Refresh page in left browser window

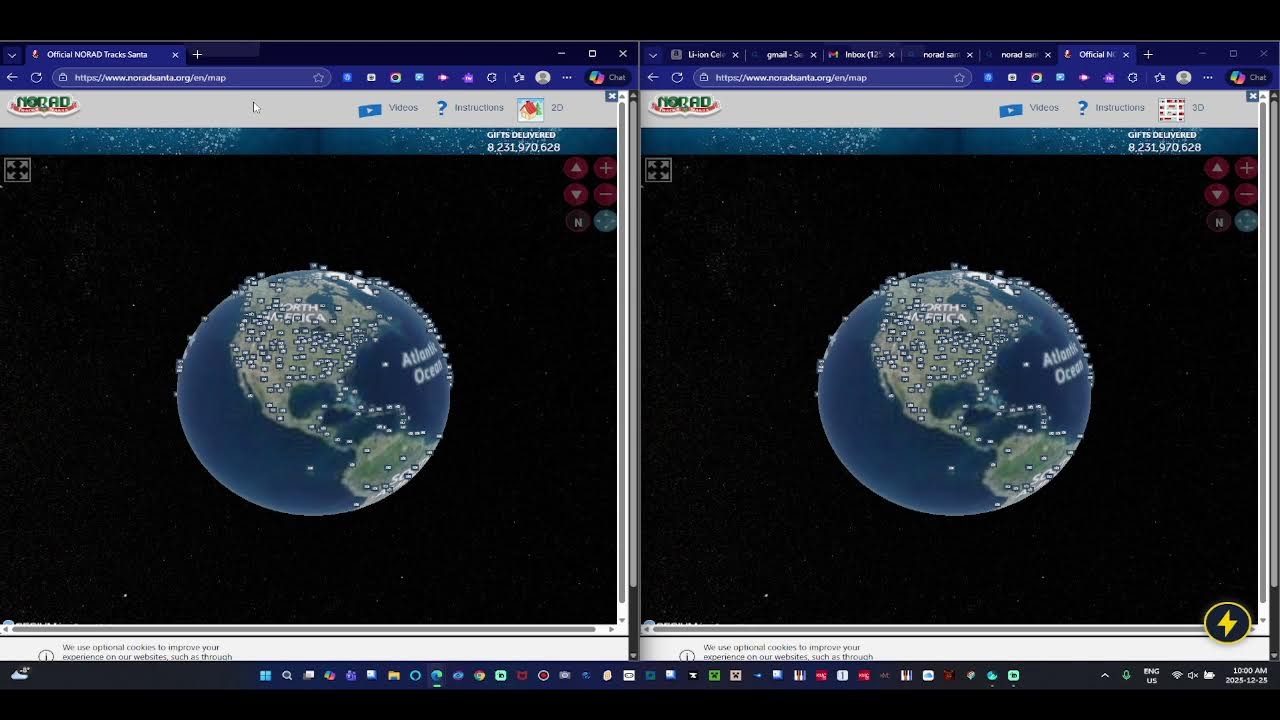pyautogui.click(x=36, y=77)
